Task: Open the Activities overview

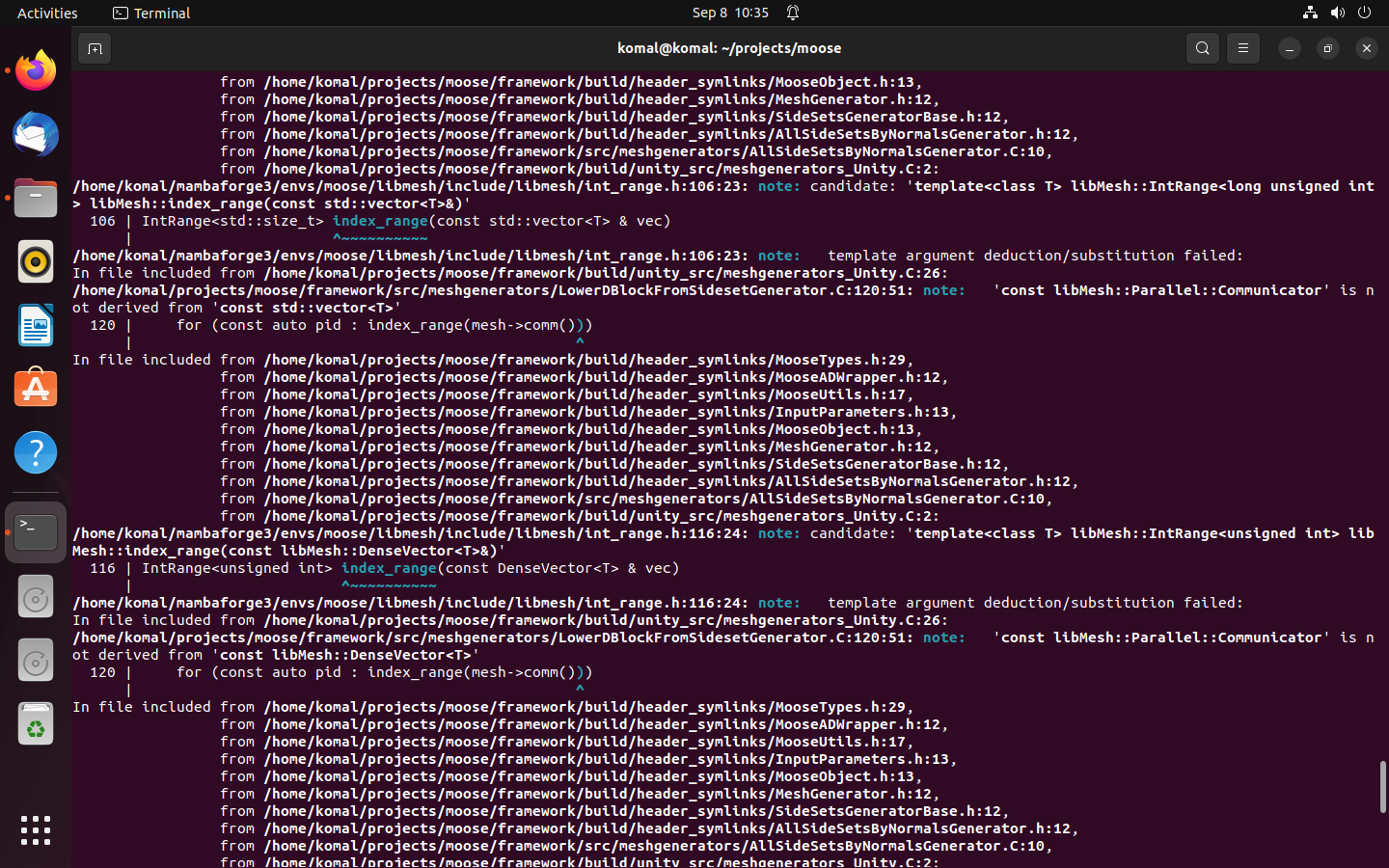Action: click(46, 13)
